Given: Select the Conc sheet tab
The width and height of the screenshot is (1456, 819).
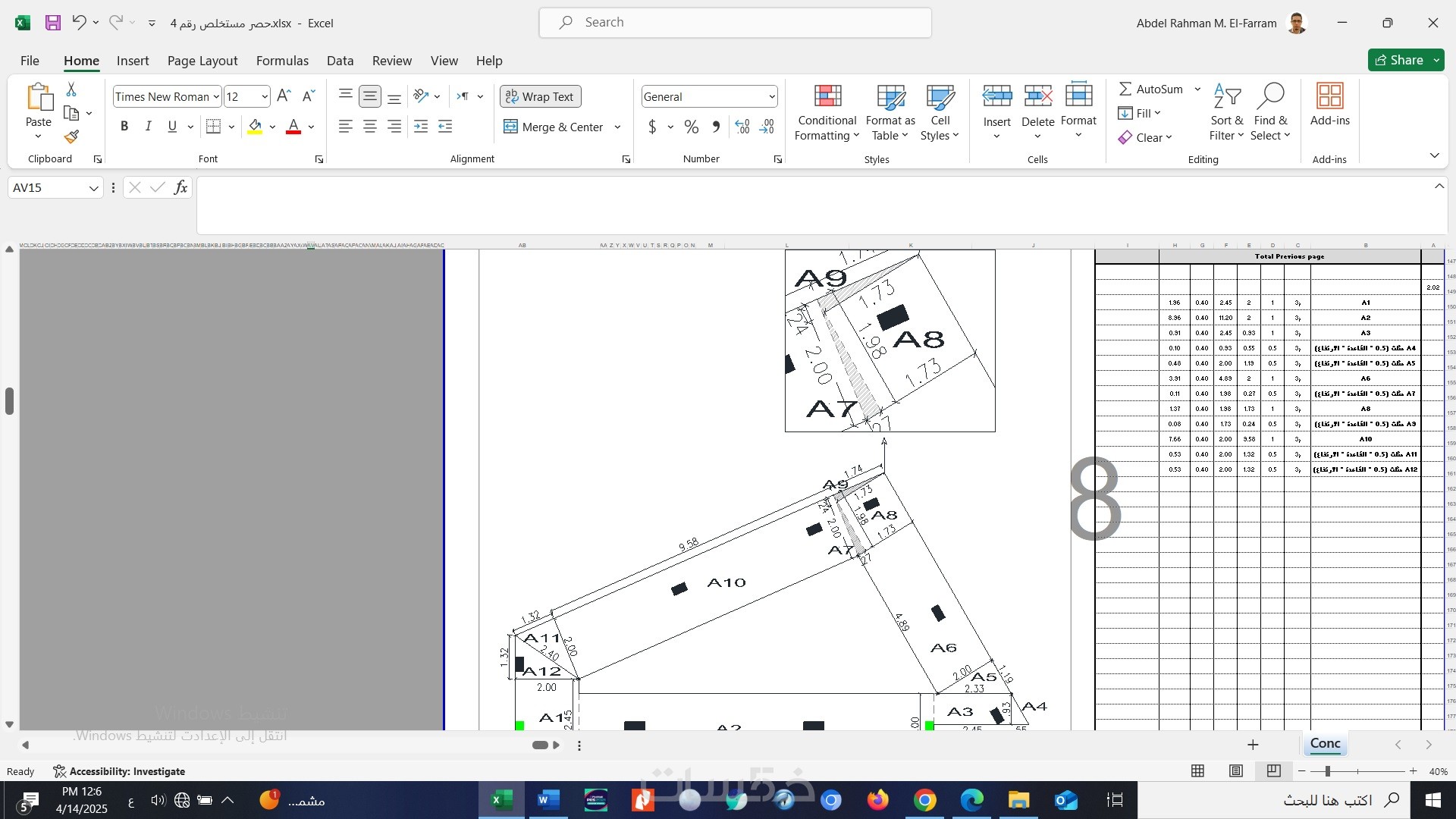Looking at the screenshot, I should (1325, 744).
